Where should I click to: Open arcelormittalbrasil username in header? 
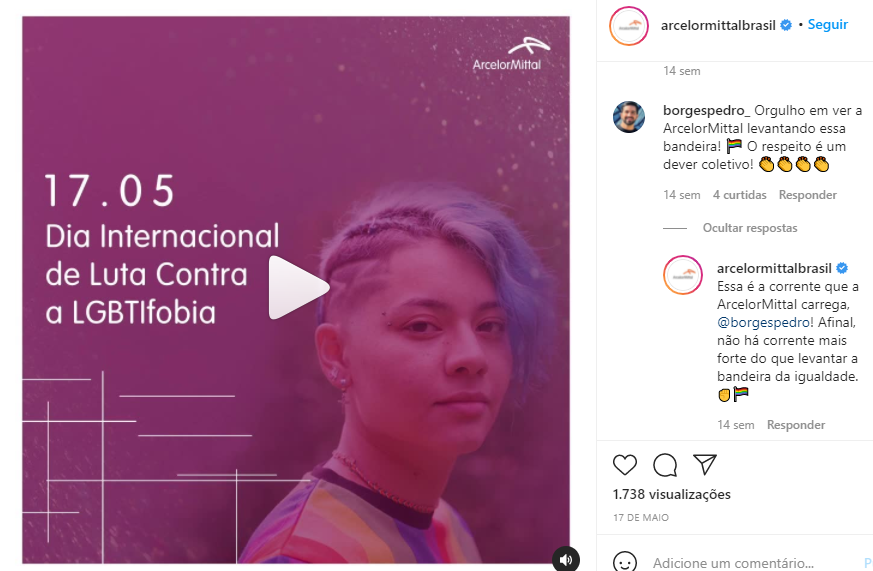718,25
